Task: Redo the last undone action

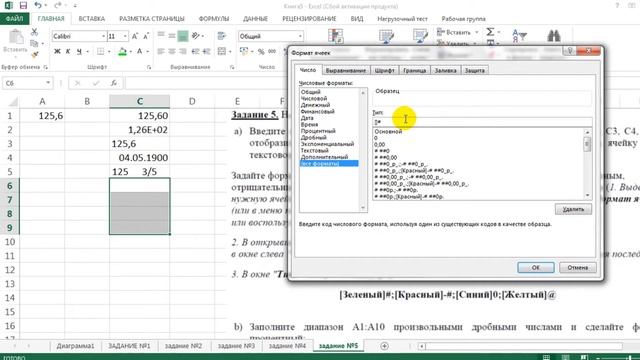Action: 58,5
